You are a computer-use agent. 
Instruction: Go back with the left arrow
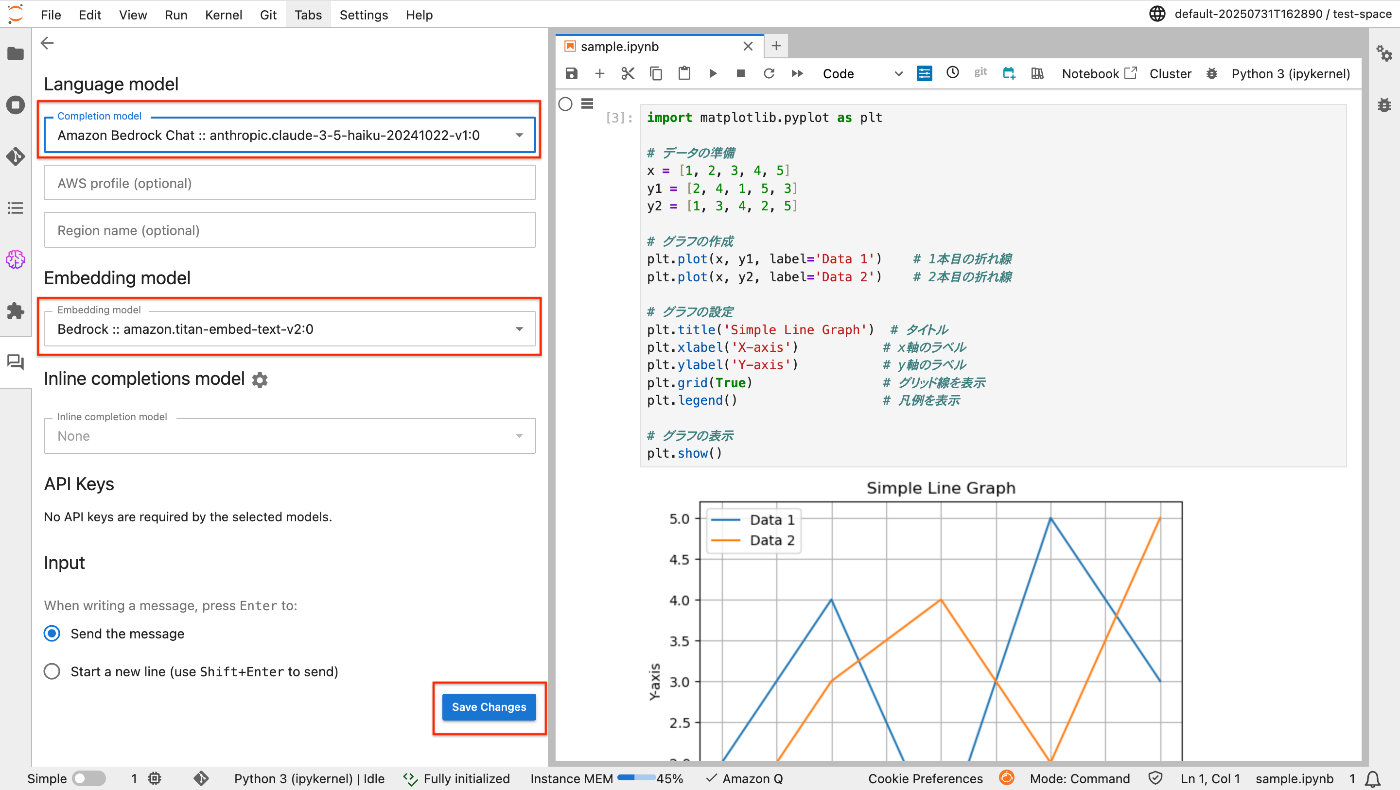(47, 43)
